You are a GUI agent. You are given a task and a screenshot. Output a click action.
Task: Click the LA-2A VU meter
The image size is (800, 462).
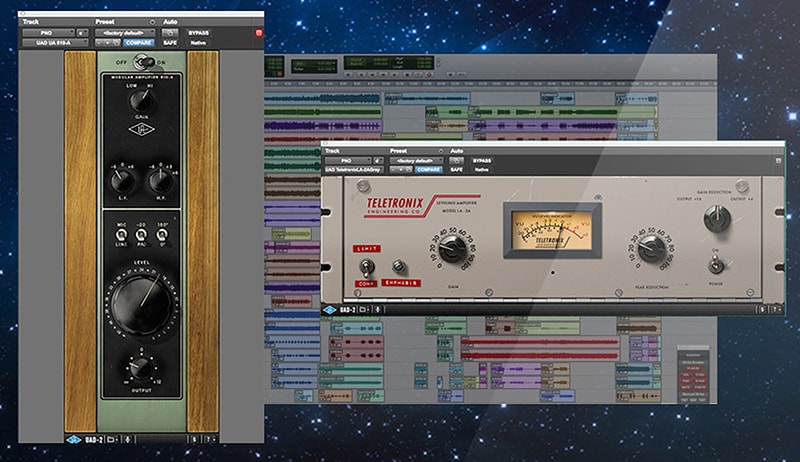pyautogui.click(x=553, y=230)
